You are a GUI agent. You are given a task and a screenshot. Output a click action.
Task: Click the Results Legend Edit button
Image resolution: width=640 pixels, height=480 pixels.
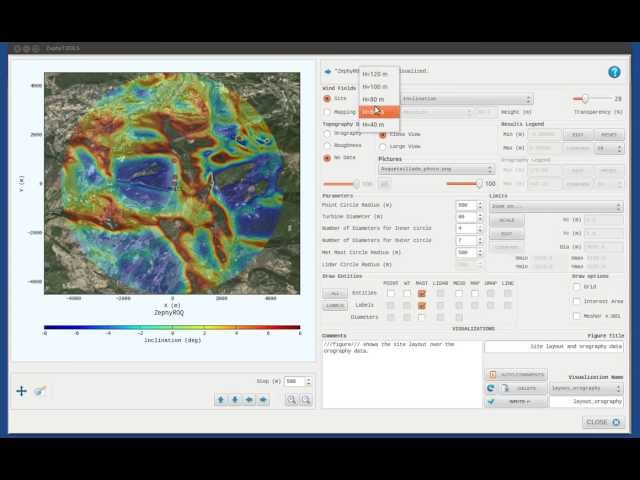[x=578, y=135]
